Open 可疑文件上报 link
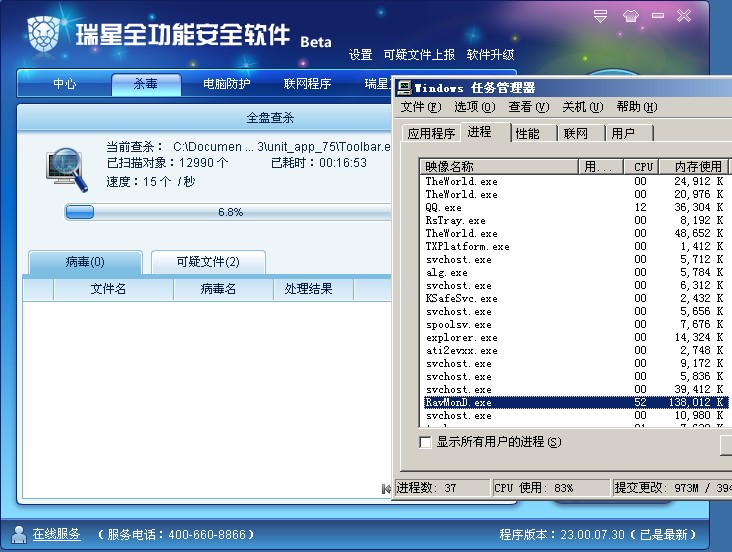The width and height of the screenshot is (732, 552). tap(419, 55)
